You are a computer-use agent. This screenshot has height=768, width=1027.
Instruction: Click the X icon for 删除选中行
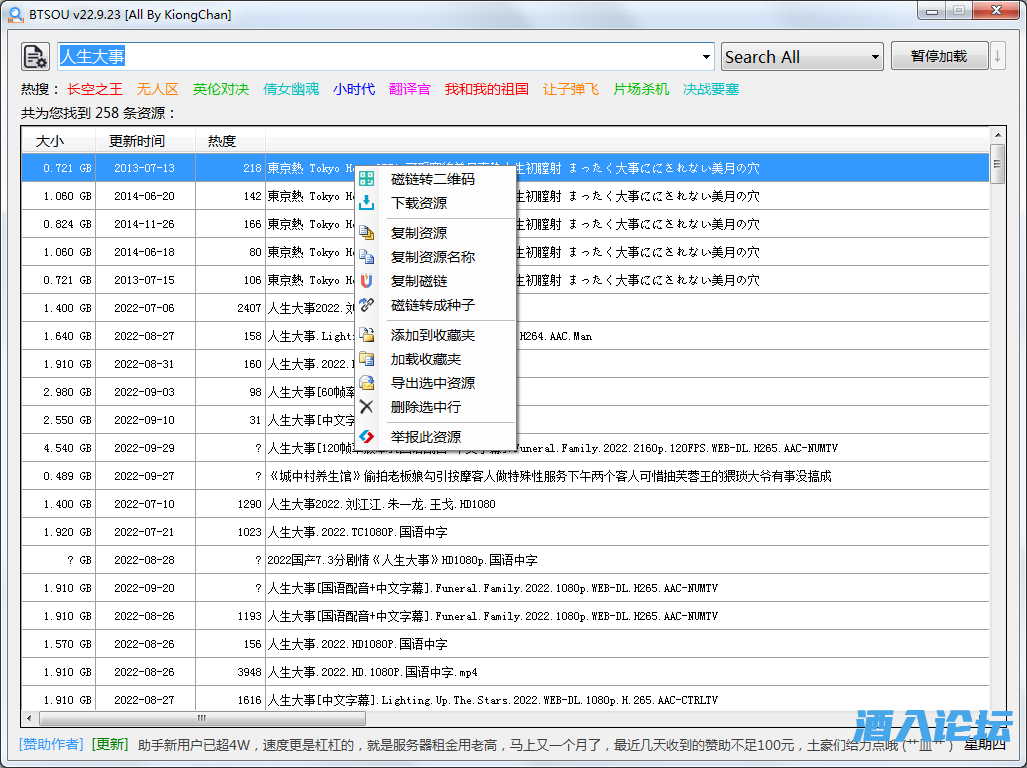(x=367, y=407)
